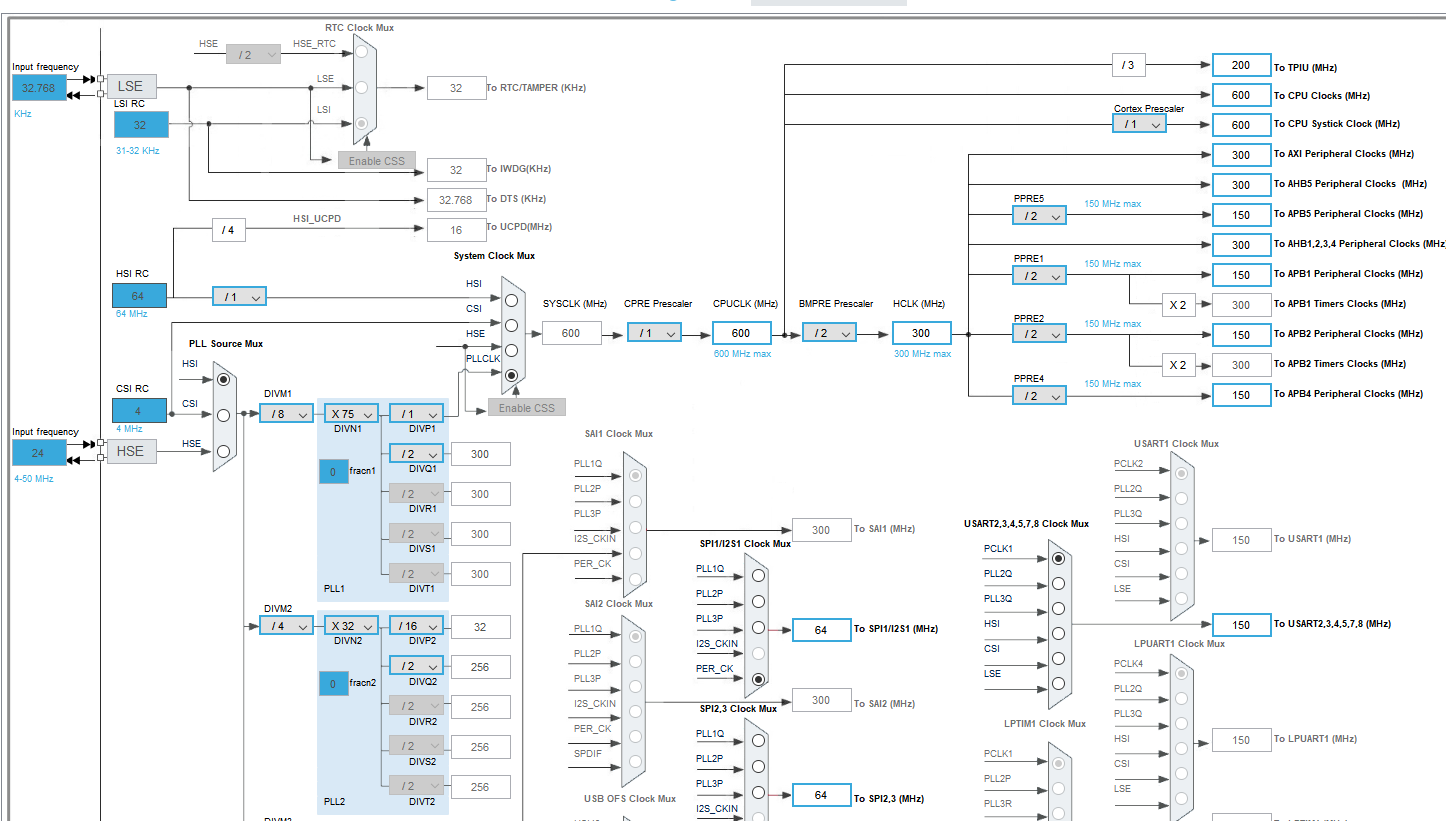This screenshot has height=821, width=1446.
Task: Select PLLCLK in the System Clock Mux
Action: click(x=511, y=375)
